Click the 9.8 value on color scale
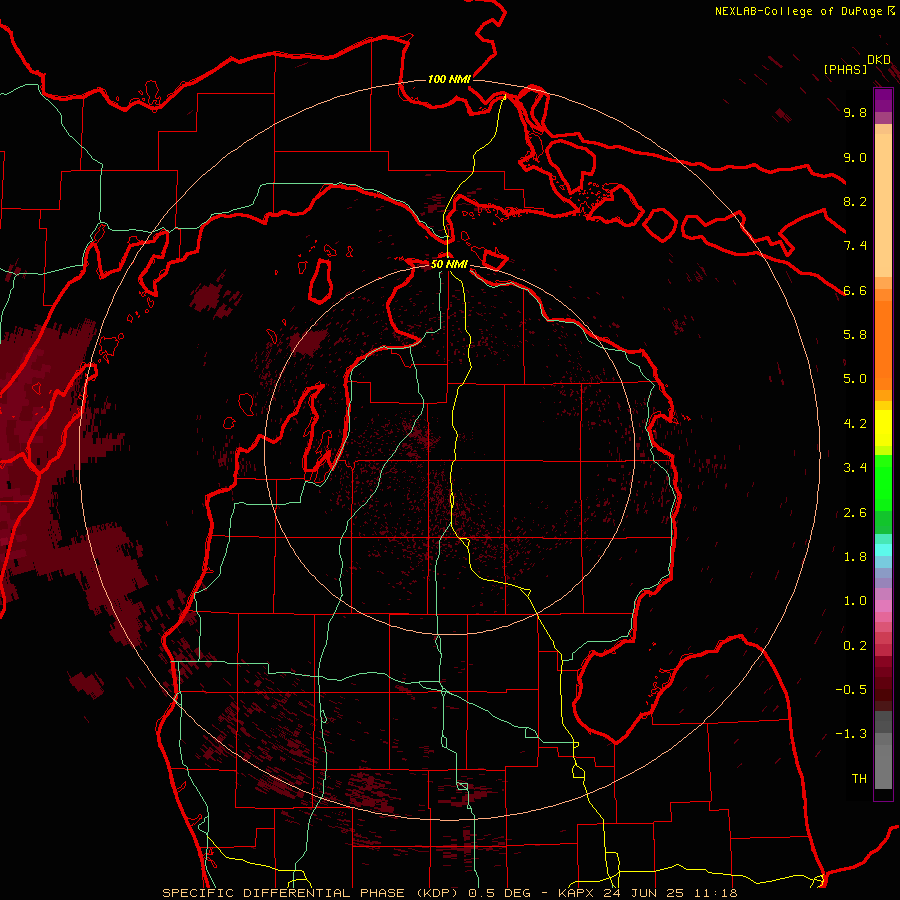This screenshot has height=900, width=900. point(855,112)
